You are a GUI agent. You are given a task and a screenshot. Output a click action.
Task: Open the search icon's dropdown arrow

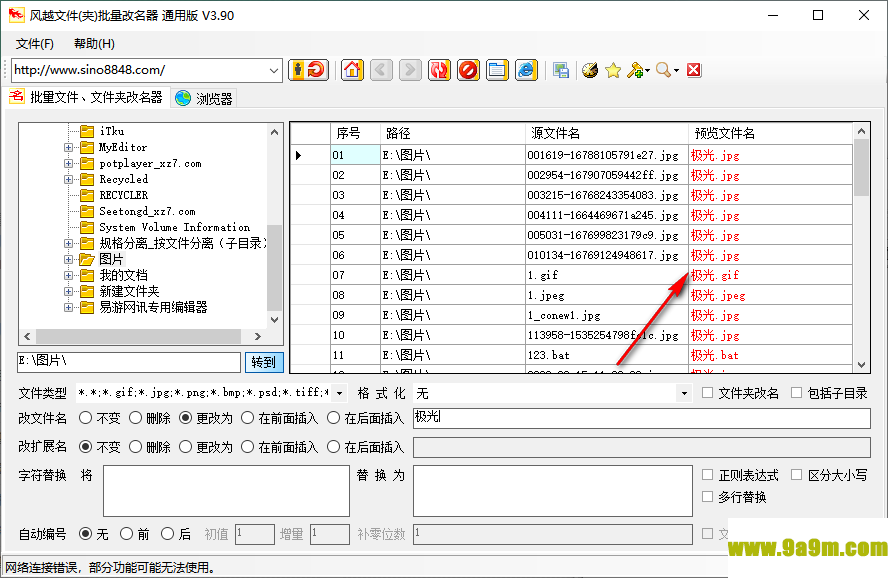[676, 71]
